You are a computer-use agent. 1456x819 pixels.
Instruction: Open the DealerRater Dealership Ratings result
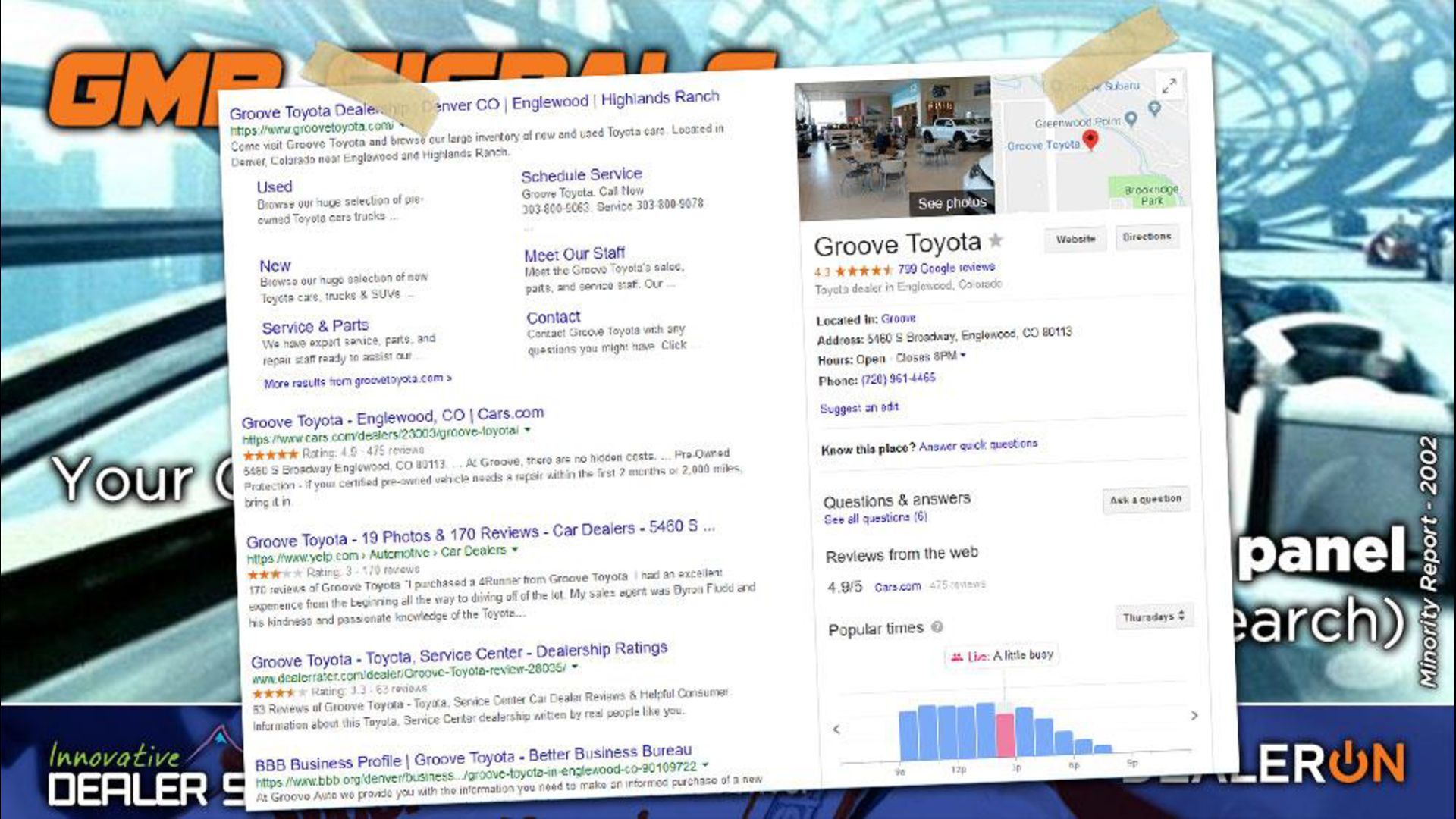[460, 654]
